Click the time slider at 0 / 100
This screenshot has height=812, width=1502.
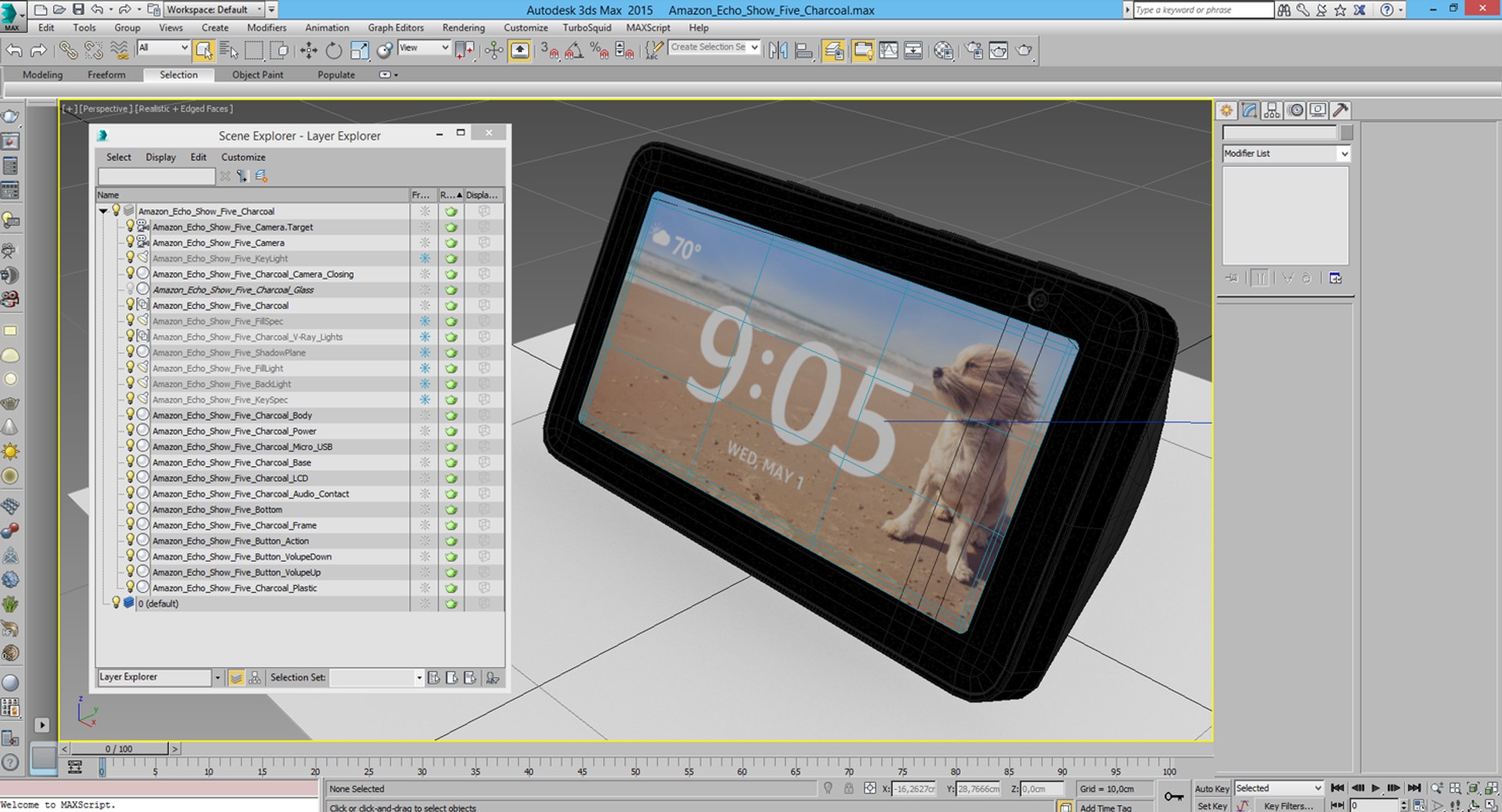(119, 749)
